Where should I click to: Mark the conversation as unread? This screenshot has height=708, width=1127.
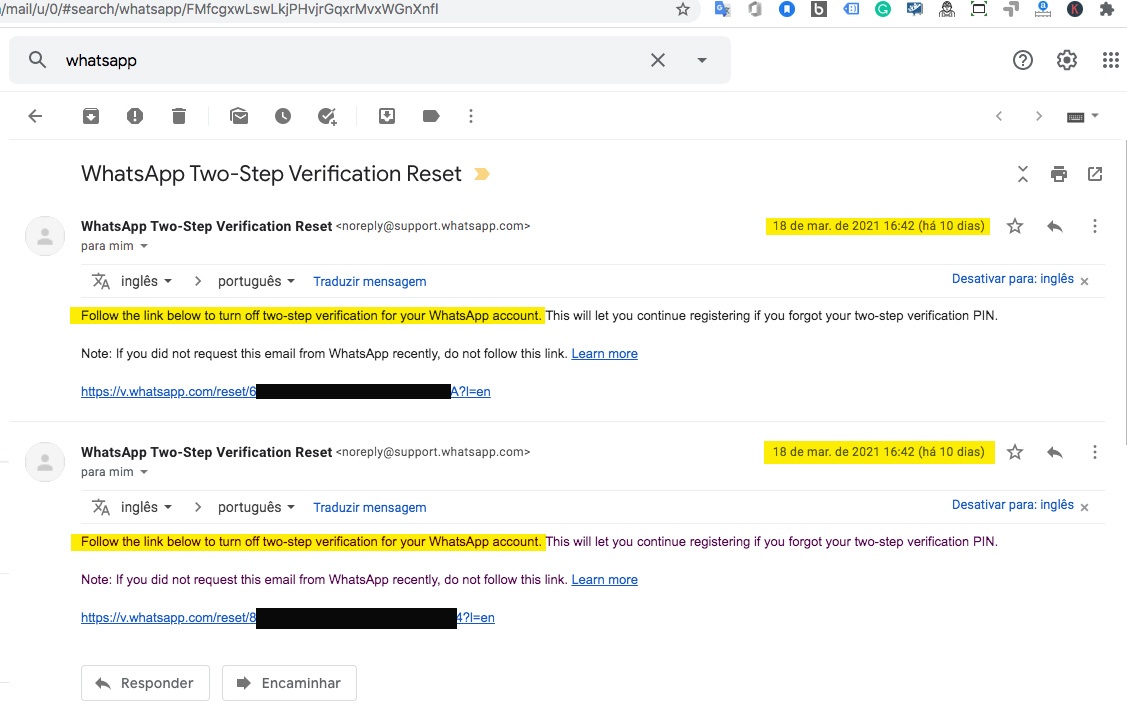coord(239,116)
